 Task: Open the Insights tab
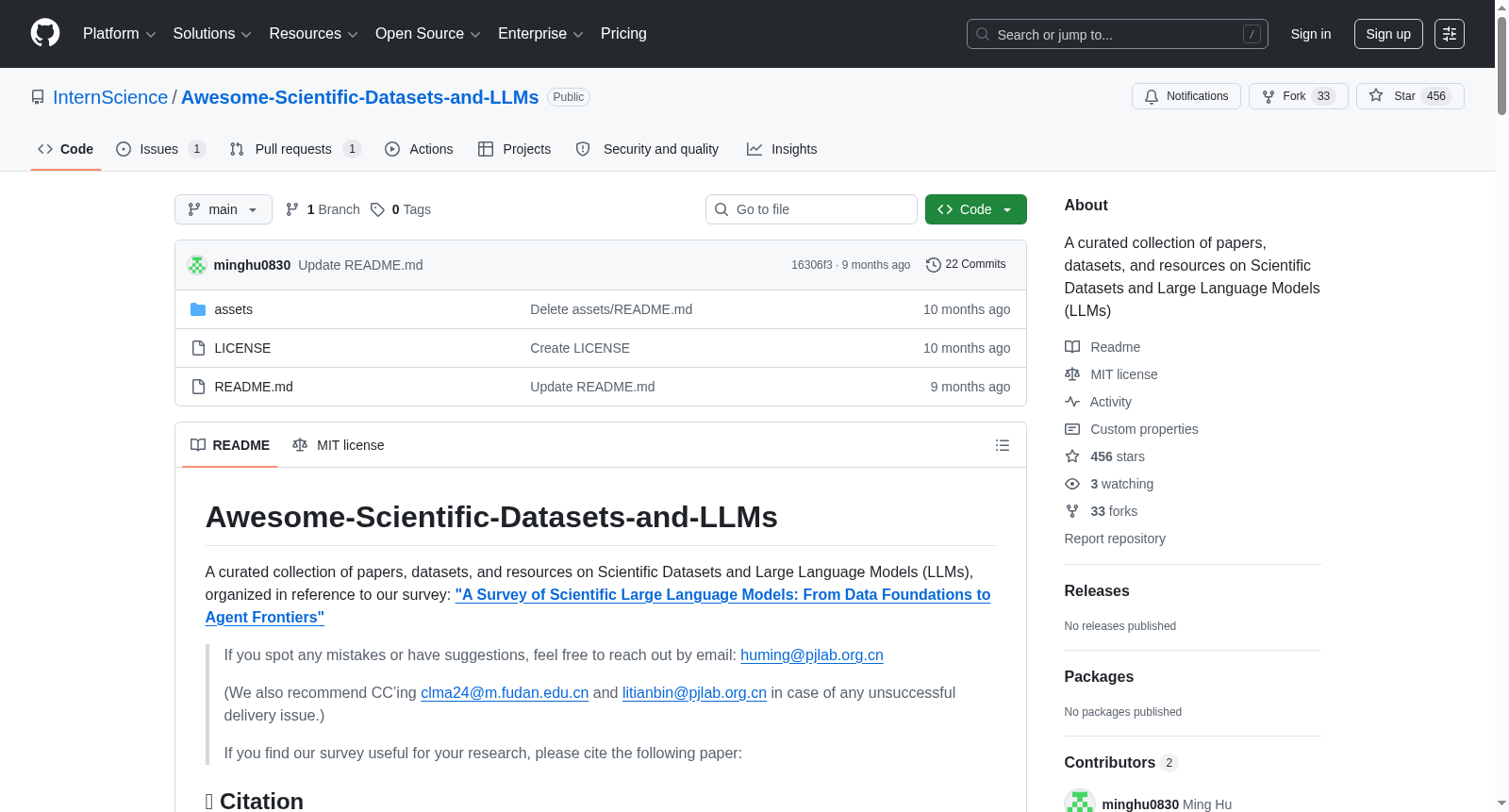782,149
